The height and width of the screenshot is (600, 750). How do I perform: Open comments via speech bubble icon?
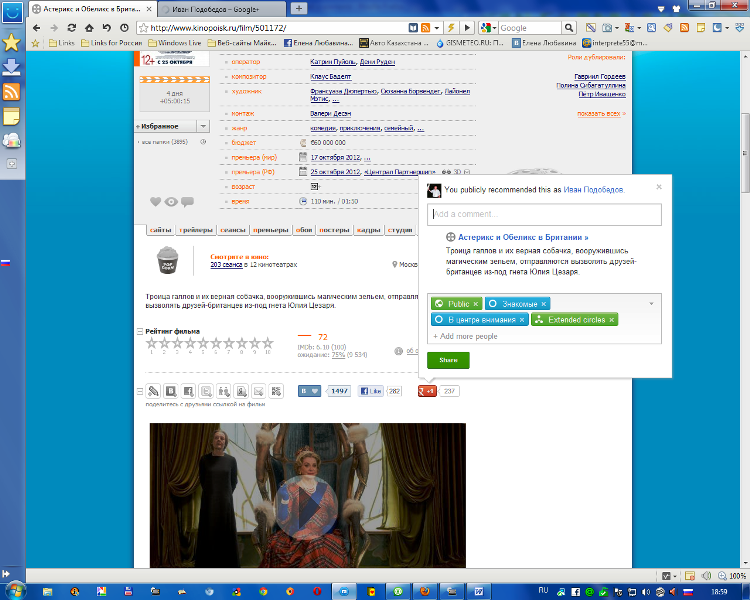pos(188,201)
